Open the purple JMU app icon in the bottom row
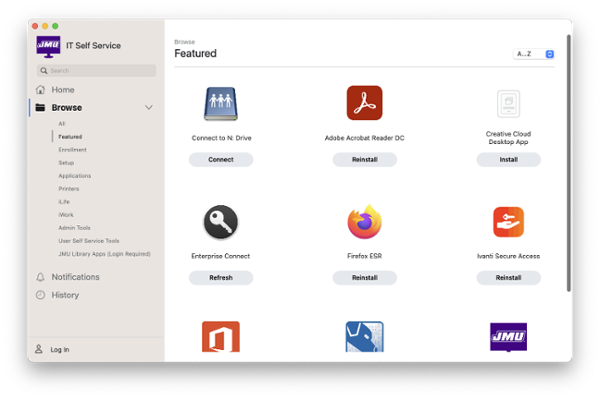 [x=508, y=337]
